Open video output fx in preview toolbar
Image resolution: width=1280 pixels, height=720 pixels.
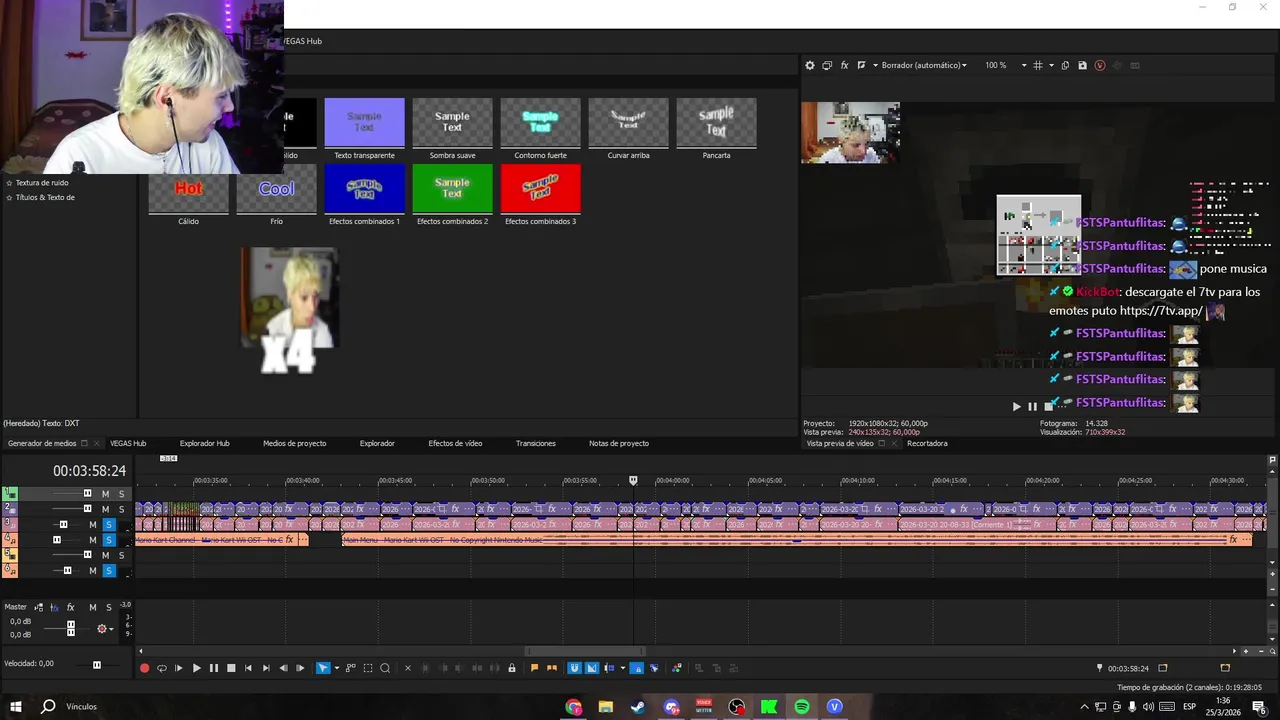click(x=844, y=65)
